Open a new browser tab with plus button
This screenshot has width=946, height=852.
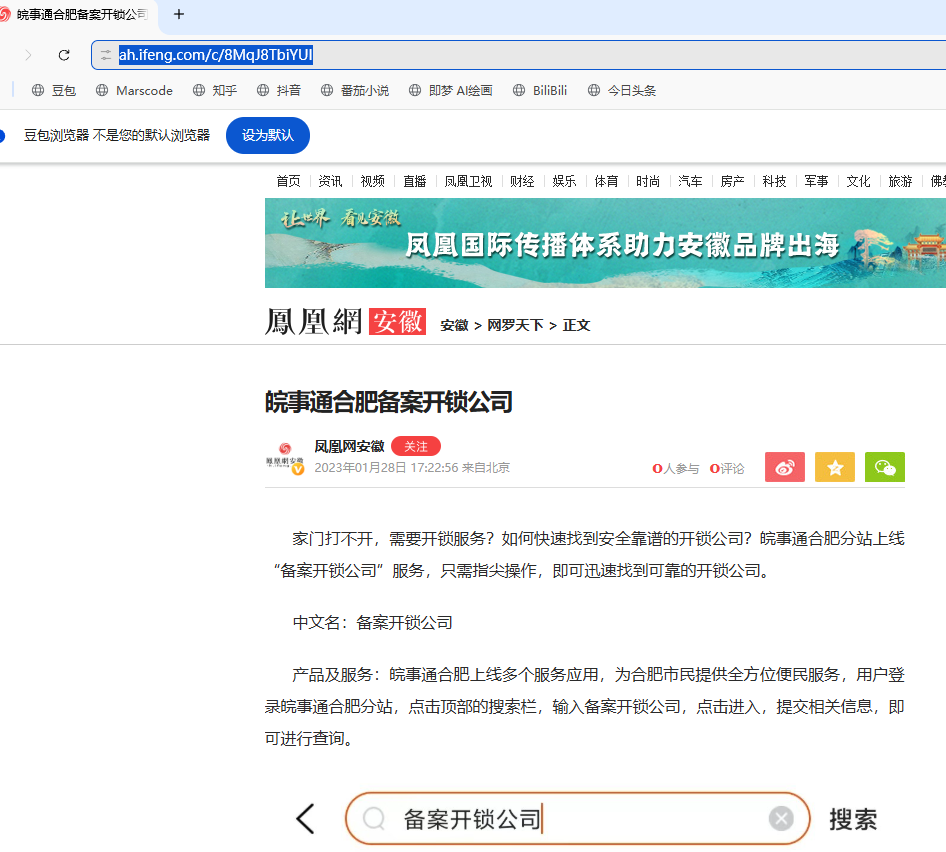tap(179, 14)
